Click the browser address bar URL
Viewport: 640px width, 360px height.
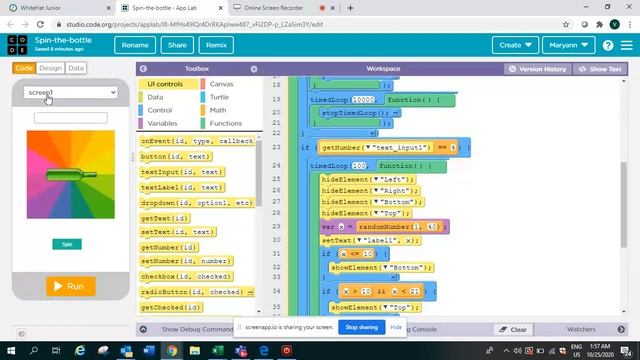coord(194,24)
